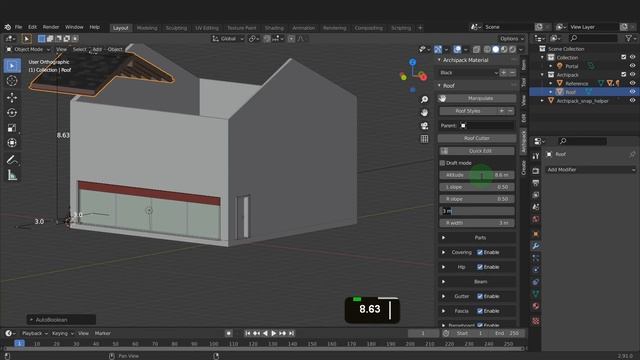
Task: Open the Material properties sphere icon
Action: click(536, 306)
